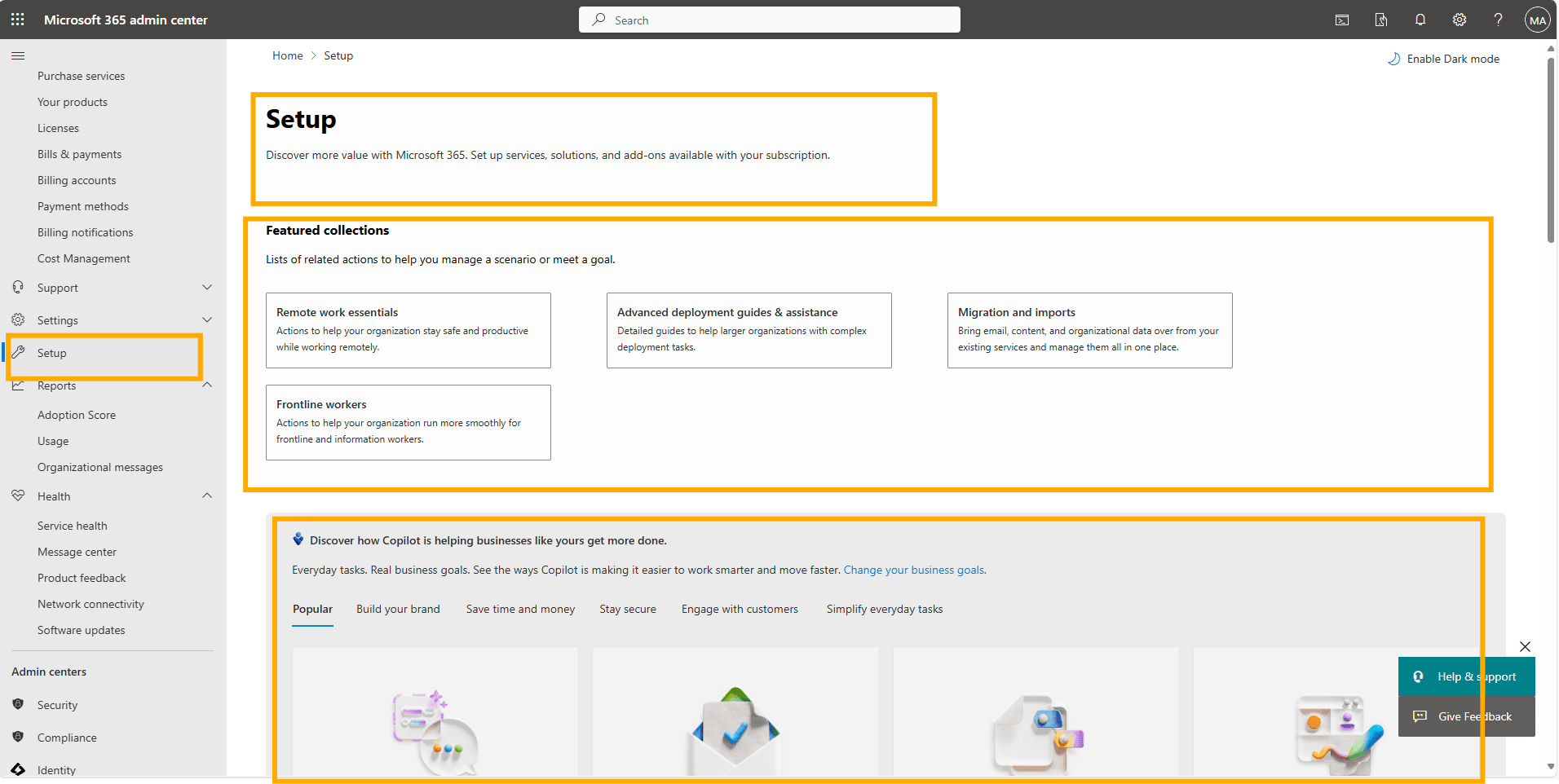1559x784 pixels.
Task: Open the Save time and money tab
Action: pyautogui.click(x=519, y=609)
